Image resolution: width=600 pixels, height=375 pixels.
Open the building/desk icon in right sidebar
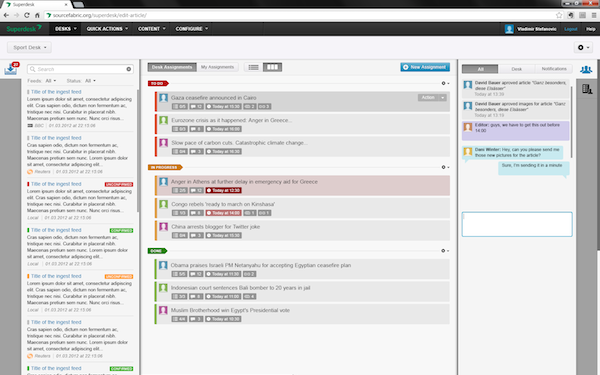(x=587, y=89)
